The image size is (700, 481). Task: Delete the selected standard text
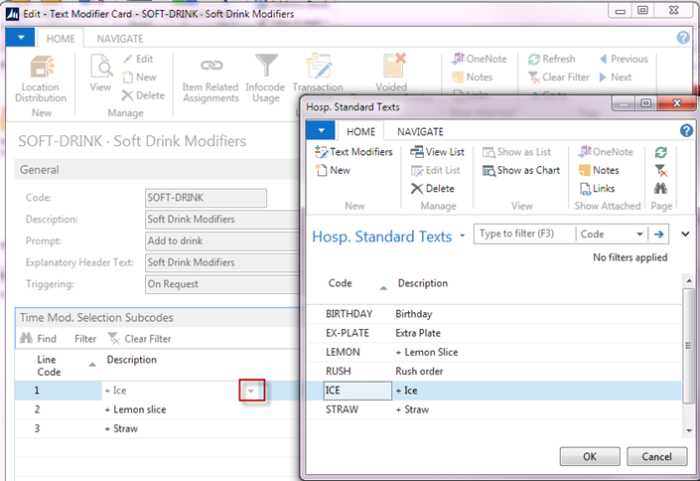coord(432,189)
